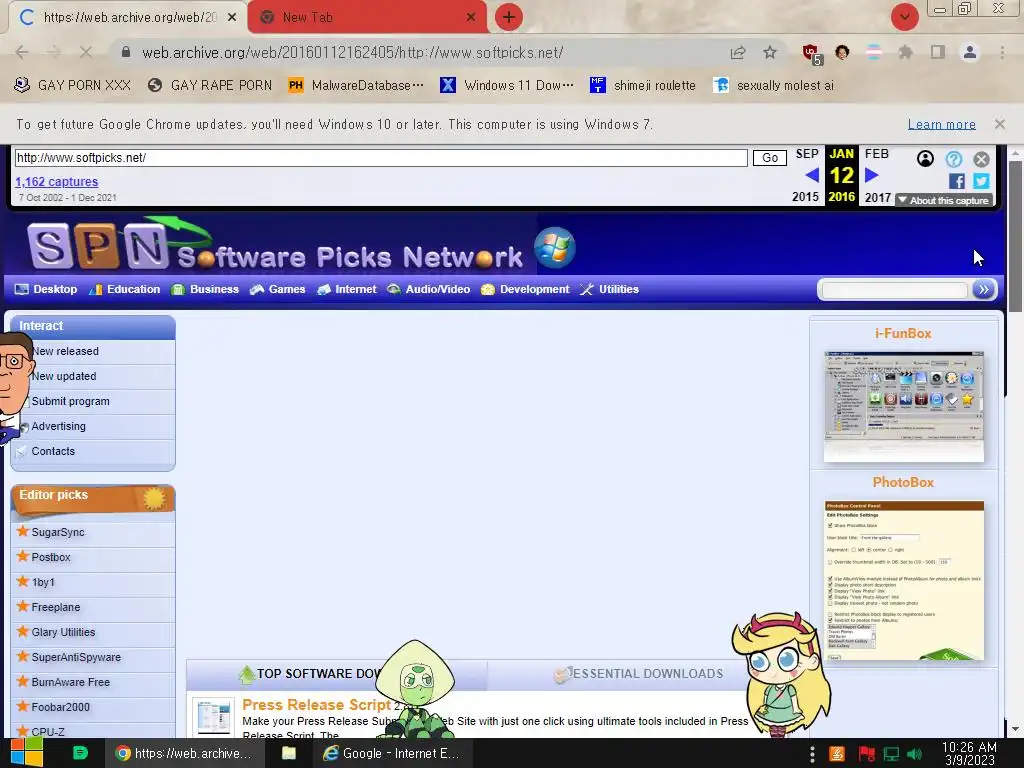This screenshot has width=1024, height=768.
Task: Open the MalwareDatabase bookmark
Action: [x=357, y=86]
